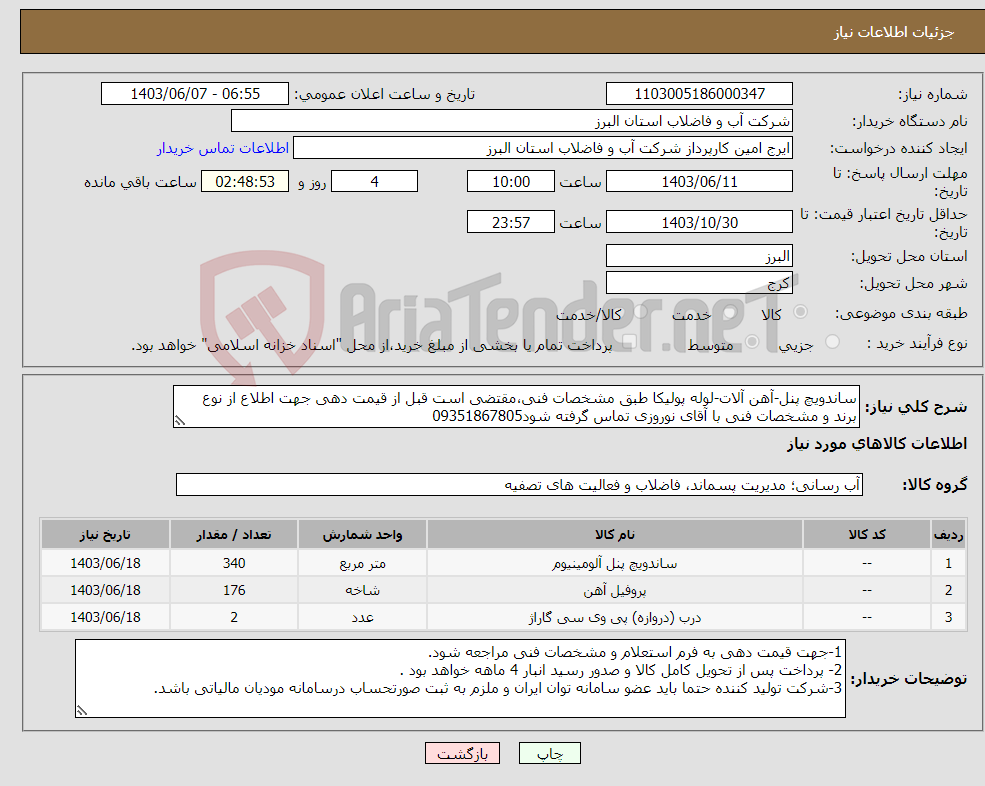Viewport: 985px width, 786px height.
Task: Click row number 3 cell
Action: coord(948,617)
